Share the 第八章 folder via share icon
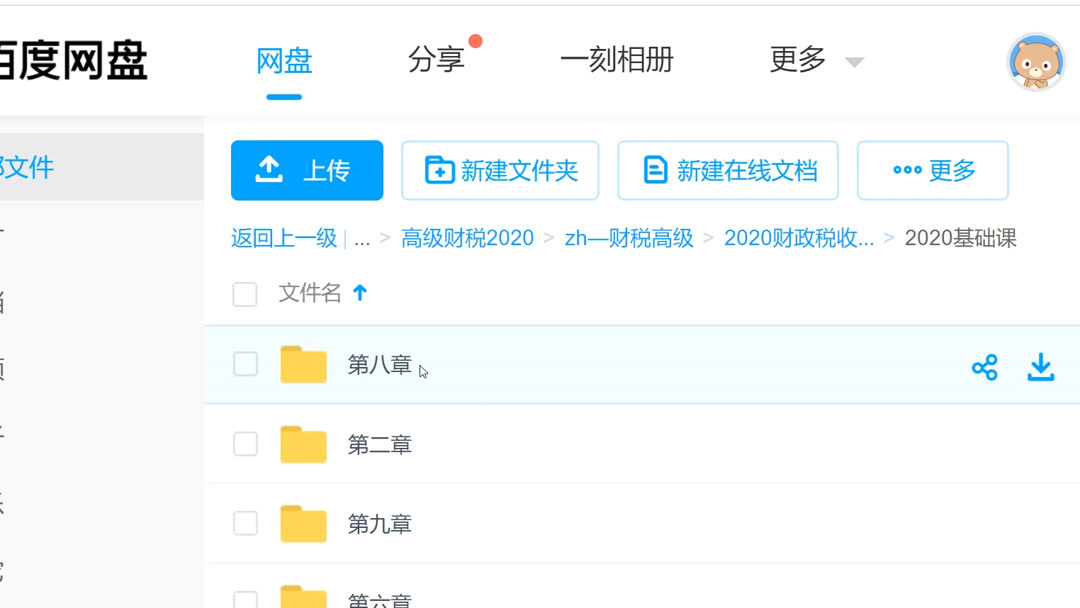 [x=985, y=368]
